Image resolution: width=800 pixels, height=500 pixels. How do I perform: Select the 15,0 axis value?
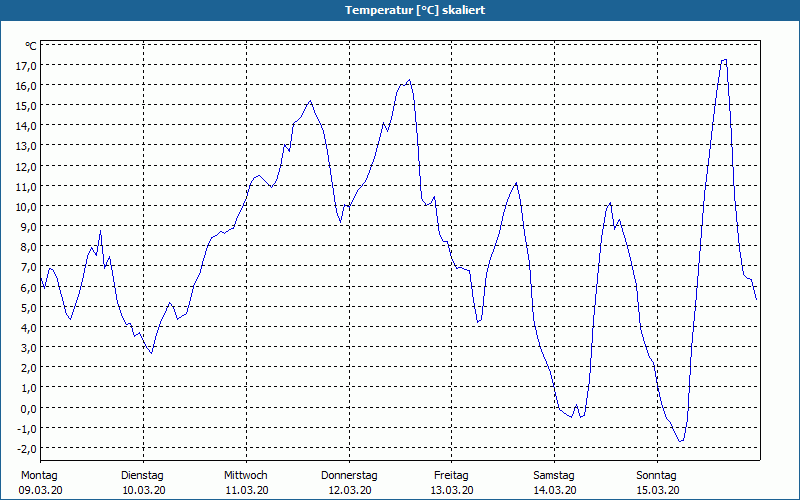26,106
